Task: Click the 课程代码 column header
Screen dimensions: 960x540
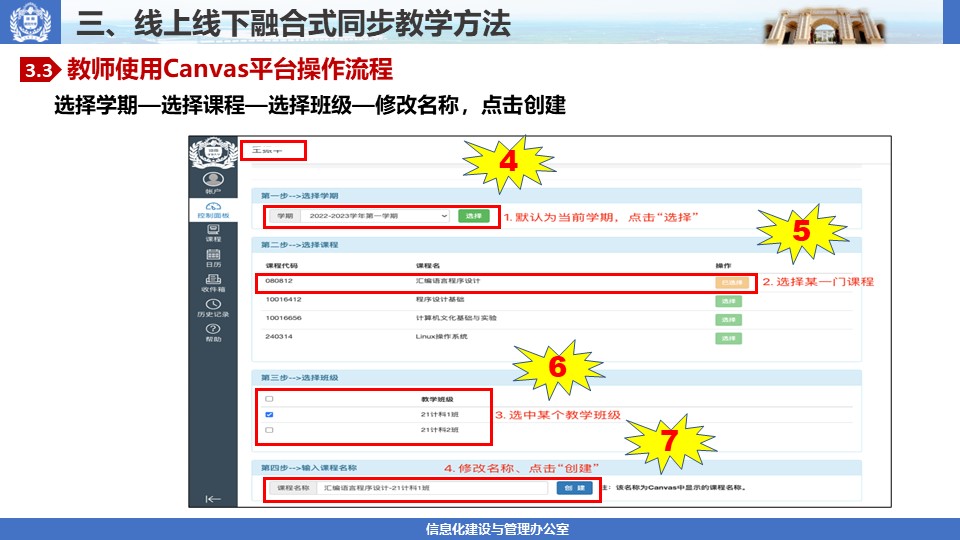Action: point(282,266)
